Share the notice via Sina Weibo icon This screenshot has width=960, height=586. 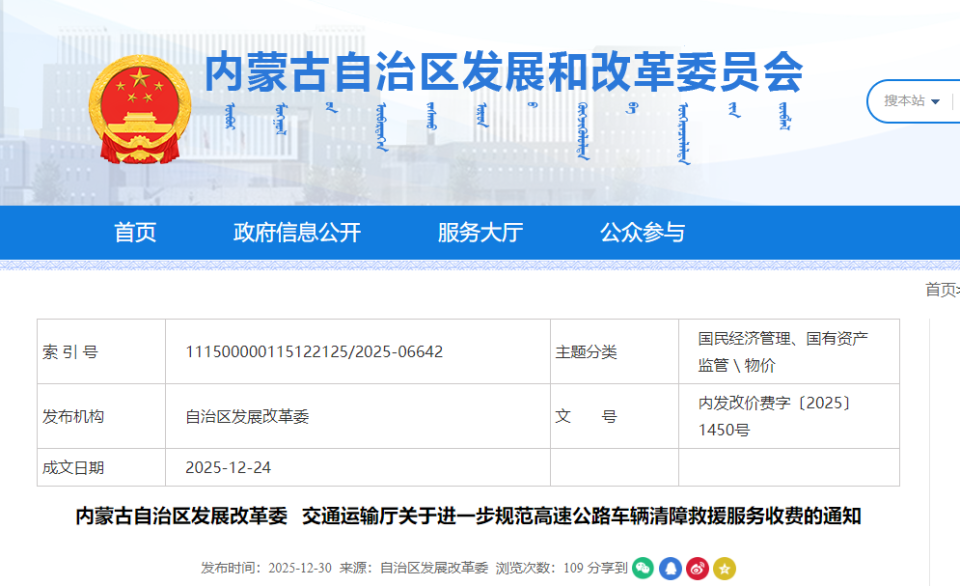[697, 568]
